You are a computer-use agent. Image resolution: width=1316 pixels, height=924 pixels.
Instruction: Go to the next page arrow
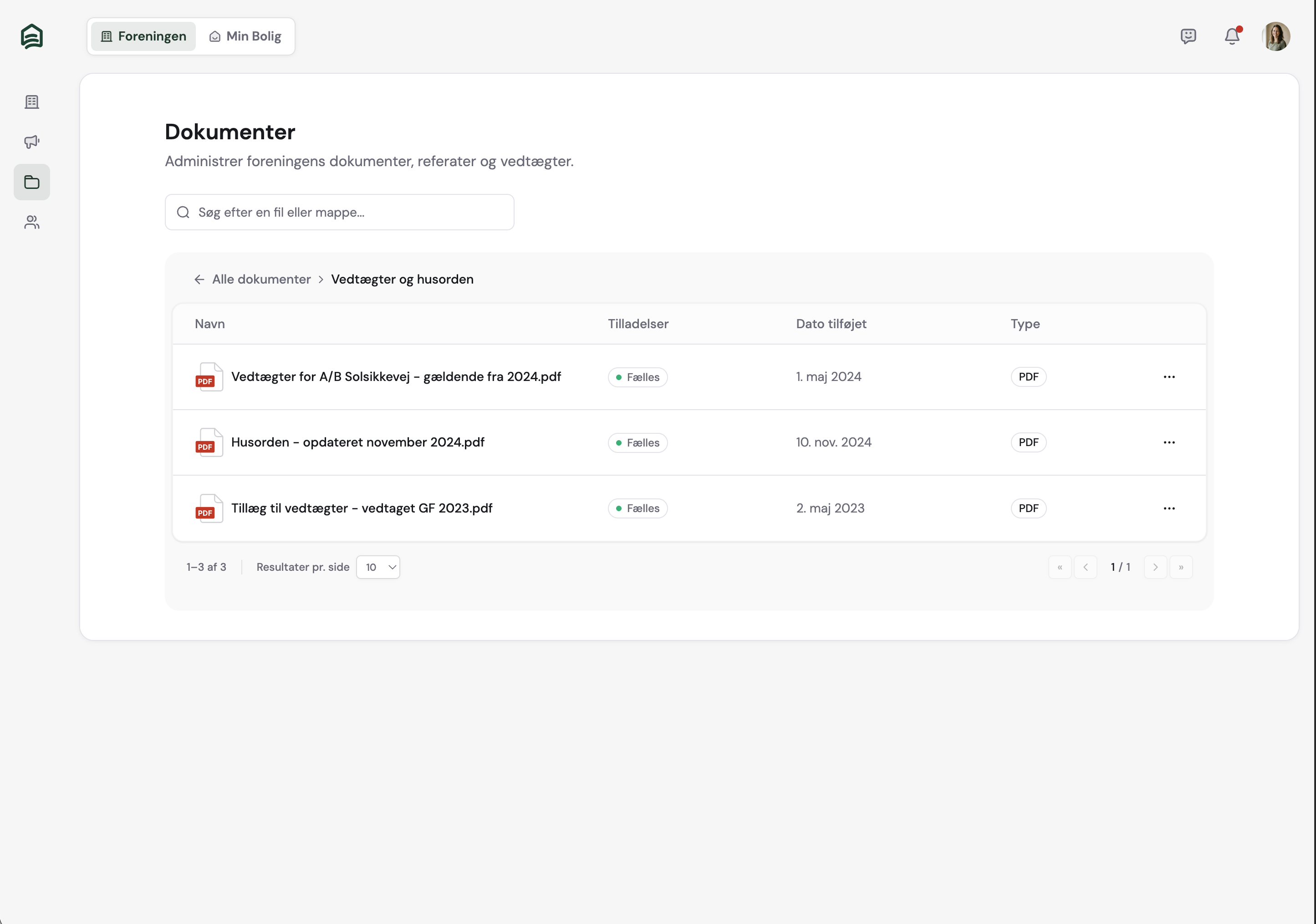click(x=1155, y=567)
